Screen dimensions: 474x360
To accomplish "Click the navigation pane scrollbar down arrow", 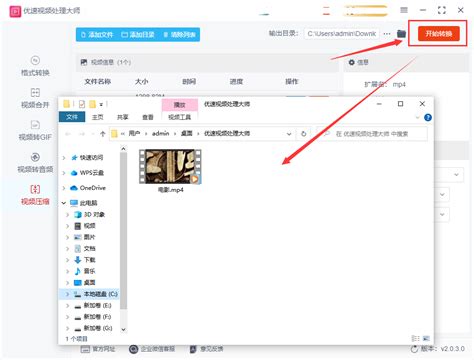I will [x=123, y=330].
